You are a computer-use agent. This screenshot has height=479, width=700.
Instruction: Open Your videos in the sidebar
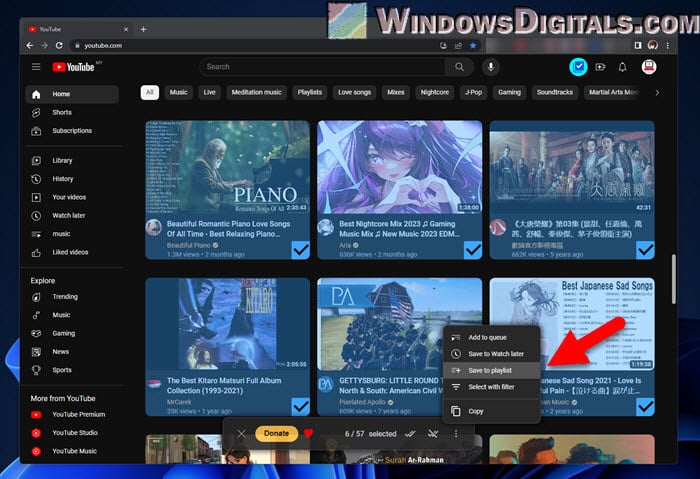coord(72,197)
